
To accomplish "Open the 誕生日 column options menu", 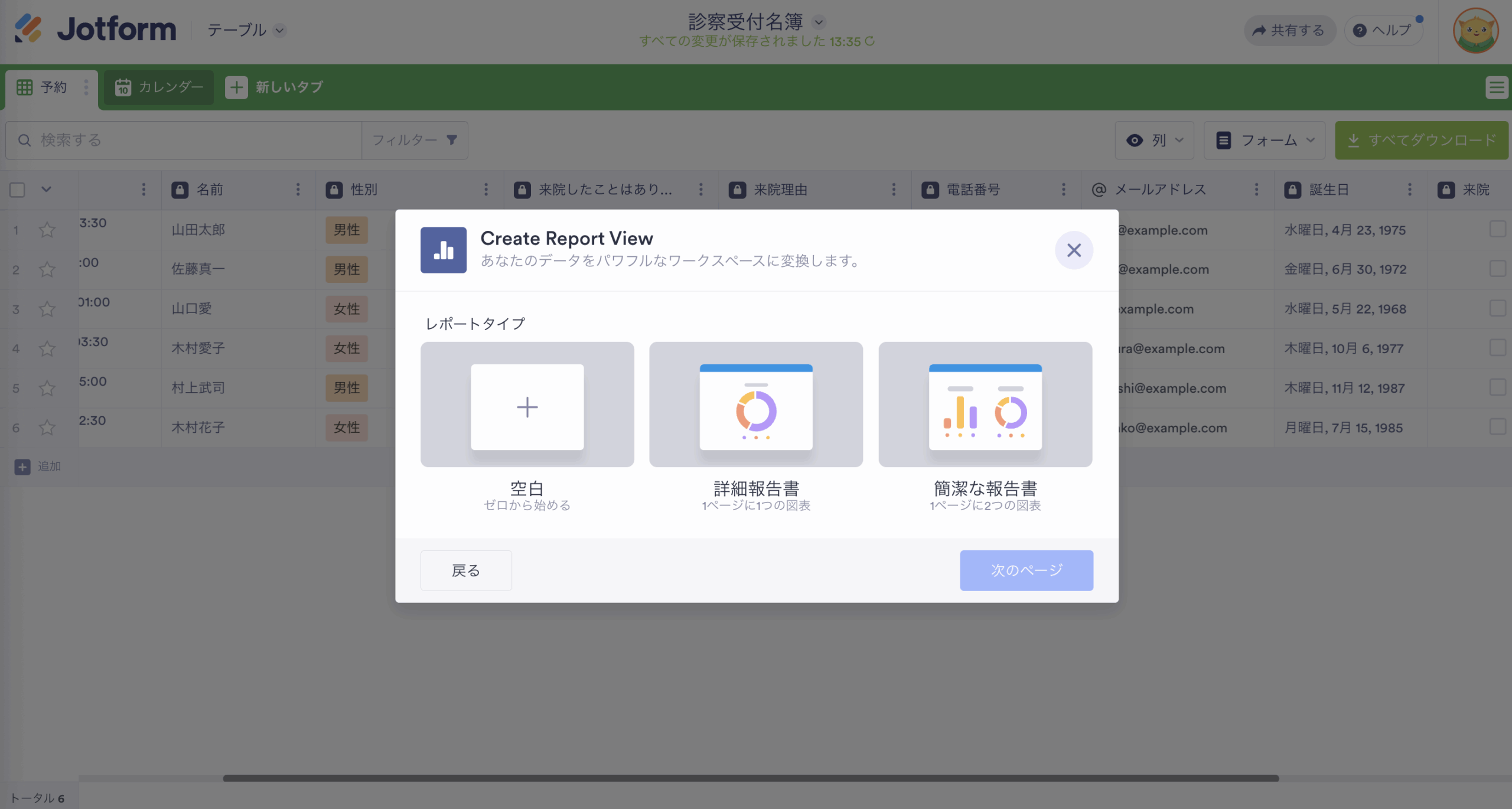I will [1410, 190].
